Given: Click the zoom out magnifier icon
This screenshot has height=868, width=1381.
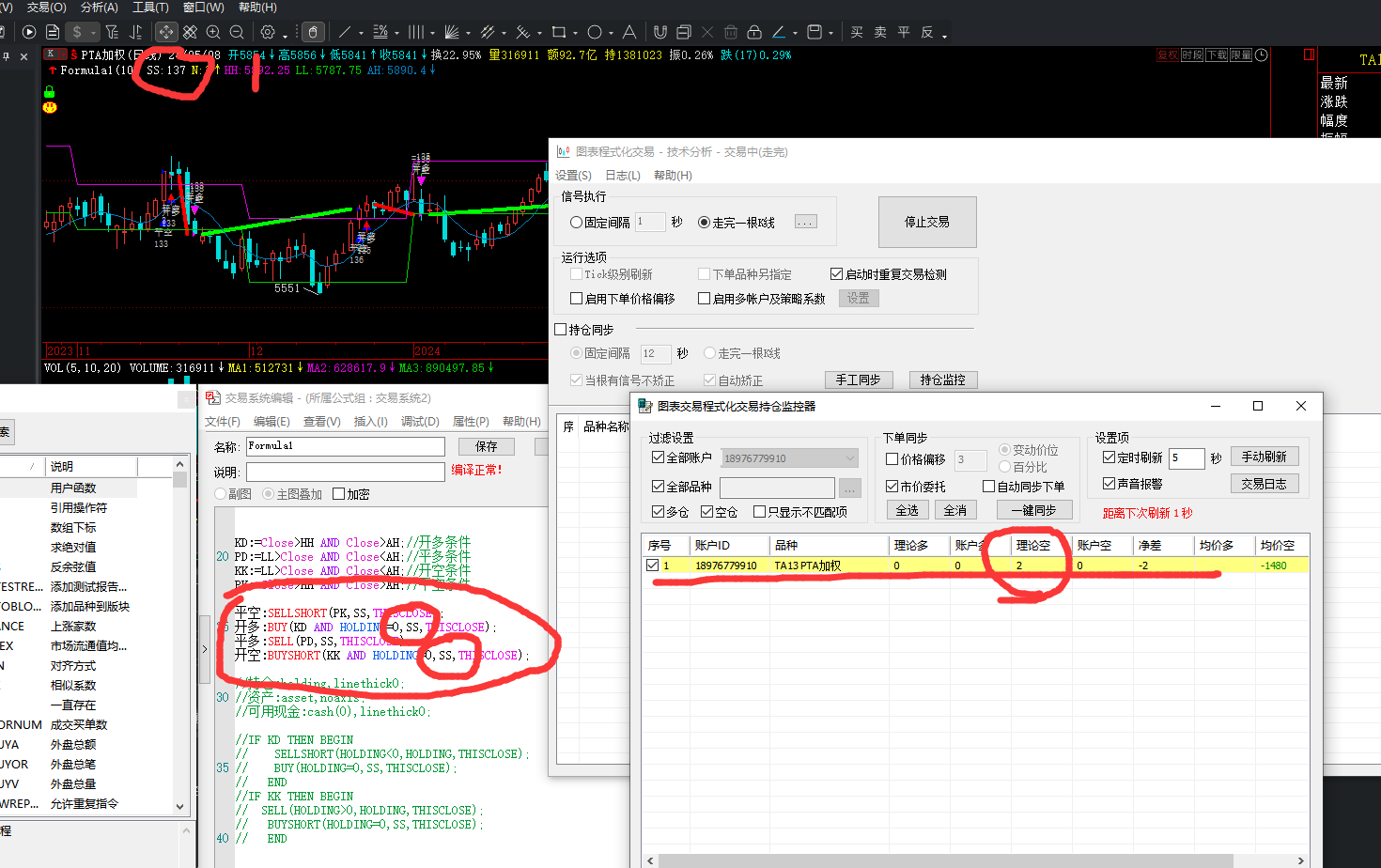Looking at the screenshot, I should pyautogui.click(x=237, y=32).
